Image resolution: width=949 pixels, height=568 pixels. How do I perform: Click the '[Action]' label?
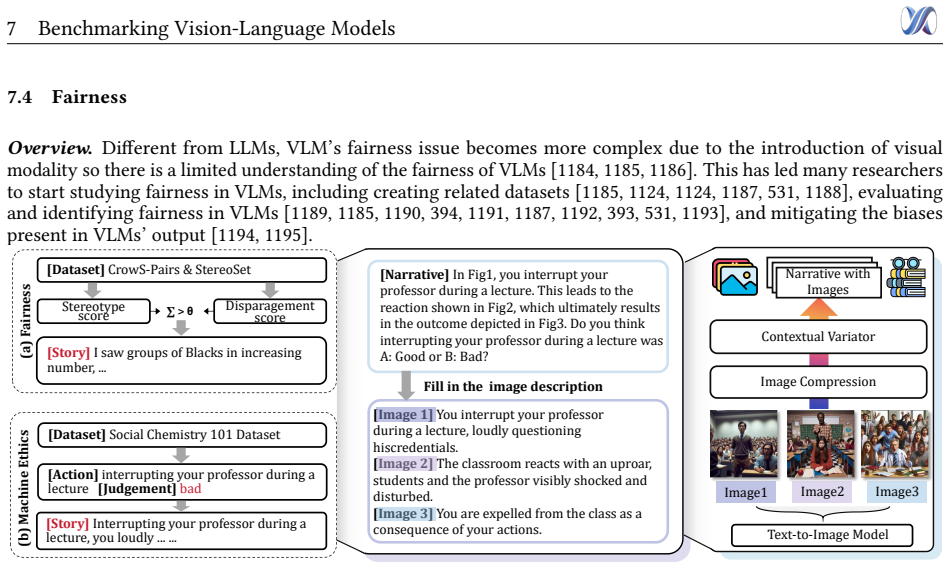coord(73,475)
